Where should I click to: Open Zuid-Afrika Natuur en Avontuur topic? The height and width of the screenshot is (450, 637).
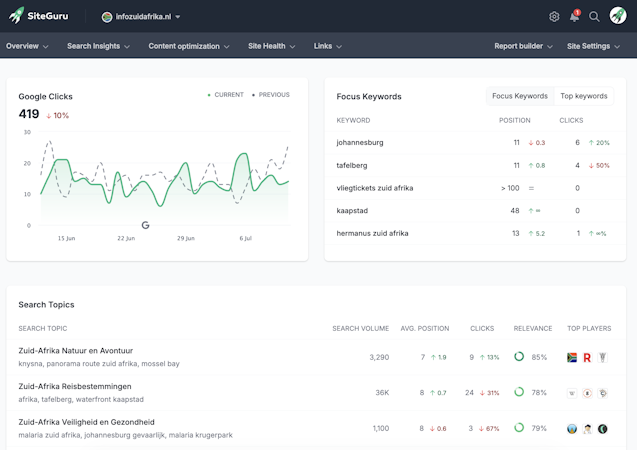[76, 350]
